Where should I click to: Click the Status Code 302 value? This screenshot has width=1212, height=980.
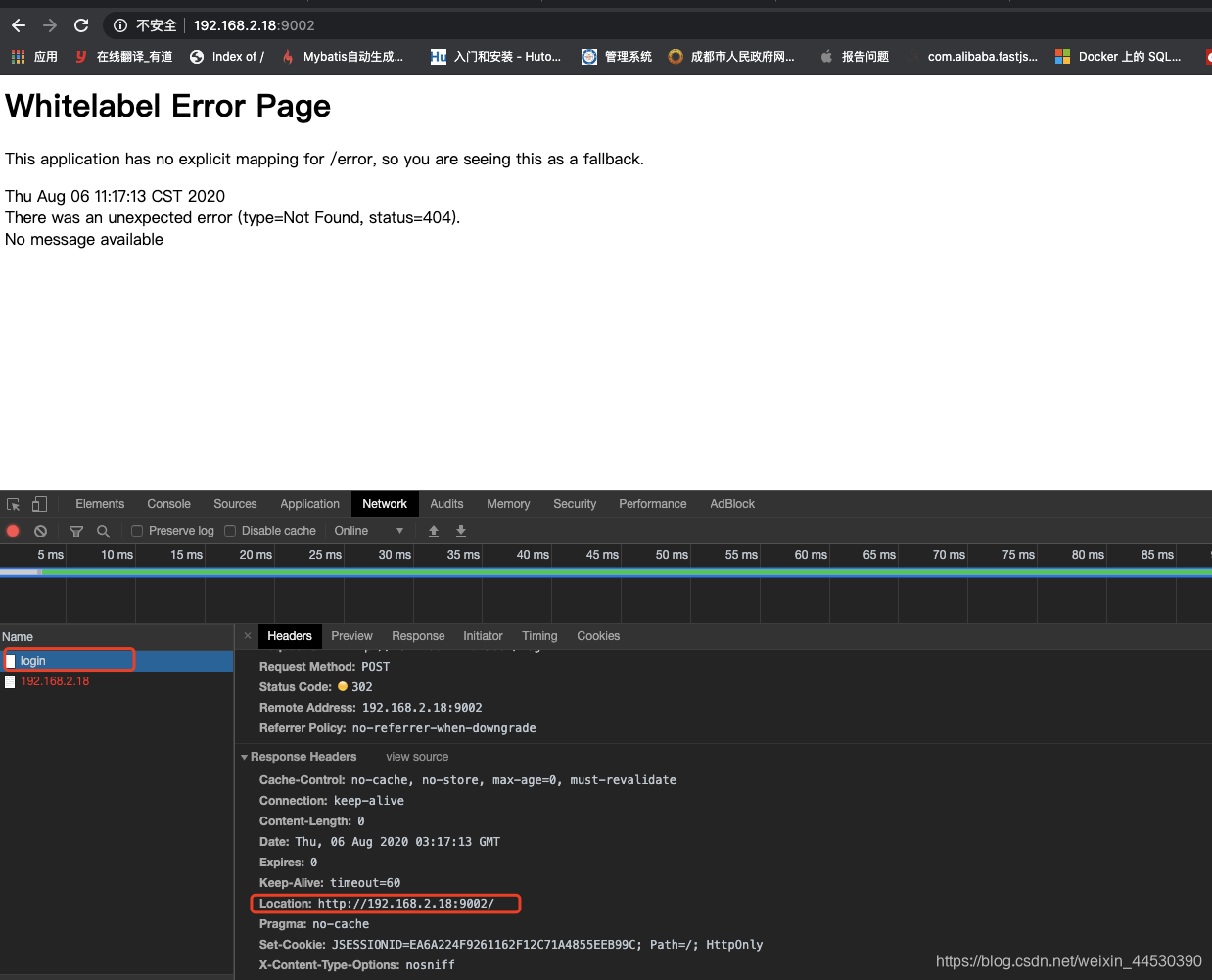pyautogui.click(x=361, y=687)
